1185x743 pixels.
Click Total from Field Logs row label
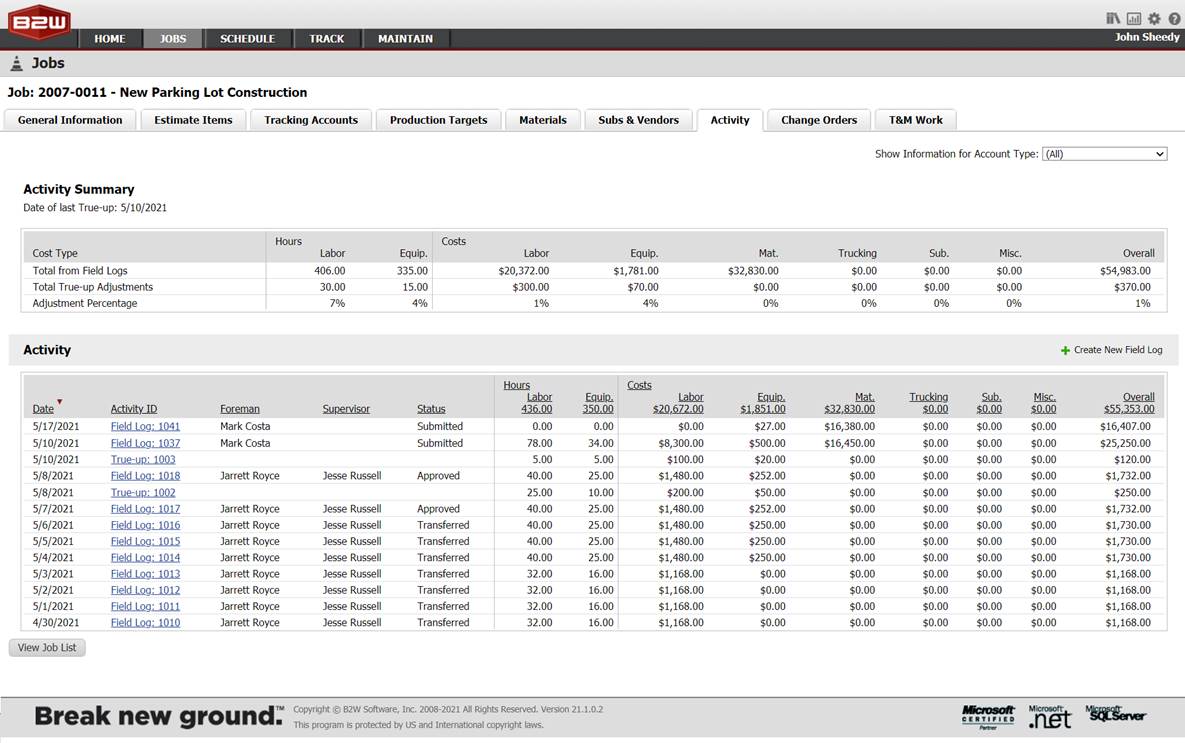[x=80, y=271]
